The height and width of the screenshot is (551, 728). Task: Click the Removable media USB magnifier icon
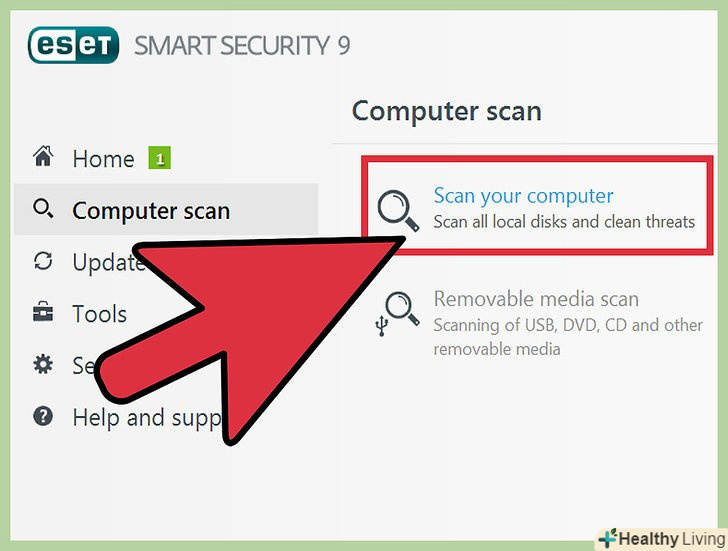[397, 313]
